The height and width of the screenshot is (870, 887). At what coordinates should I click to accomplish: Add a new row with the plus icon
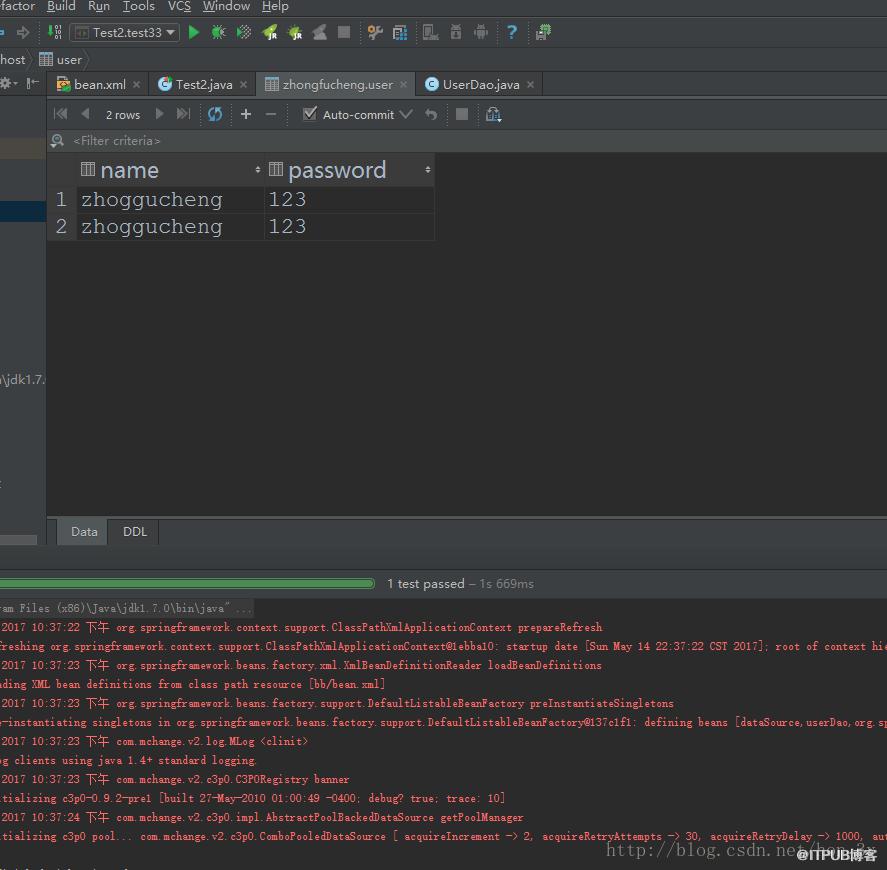point(246,114)
